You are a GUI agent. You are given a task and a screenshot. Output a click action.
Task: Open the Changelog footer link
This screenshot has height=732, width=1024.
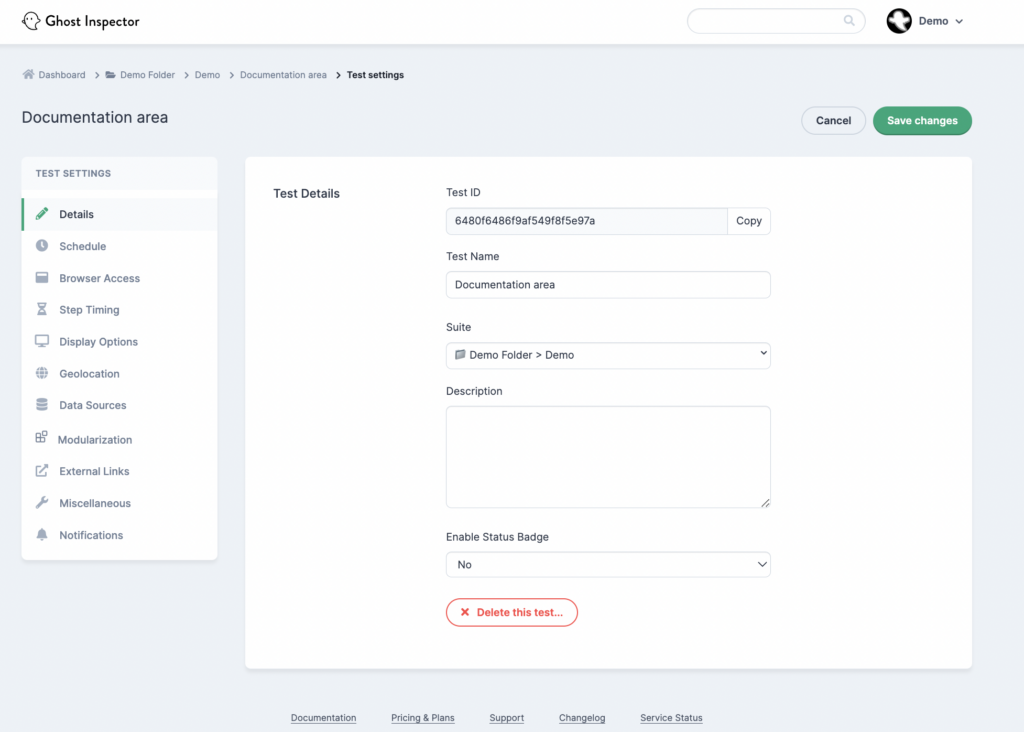point(582,718)
